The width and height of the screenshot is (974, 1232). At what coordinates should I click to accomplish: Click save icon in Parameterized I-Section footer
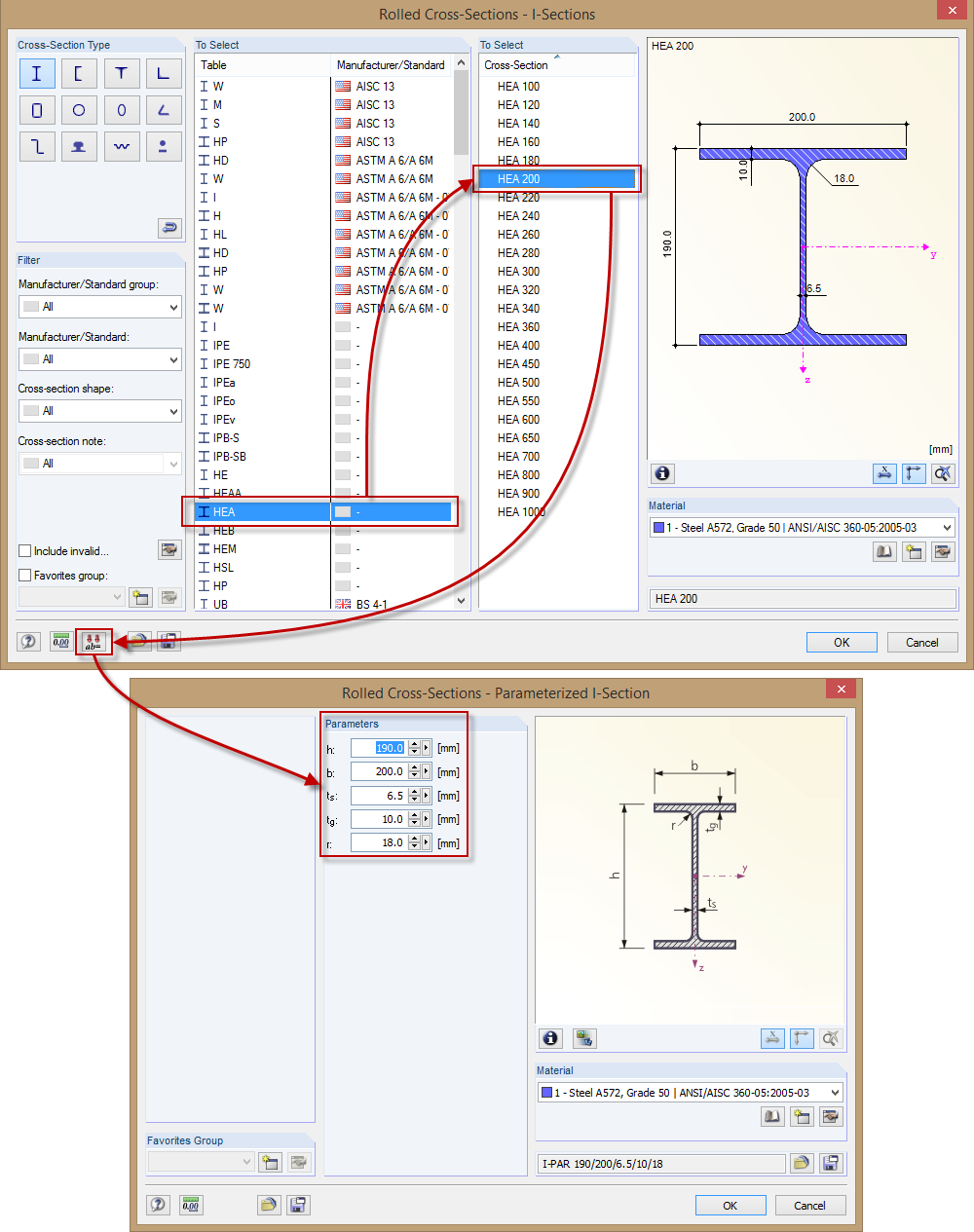299,1205
